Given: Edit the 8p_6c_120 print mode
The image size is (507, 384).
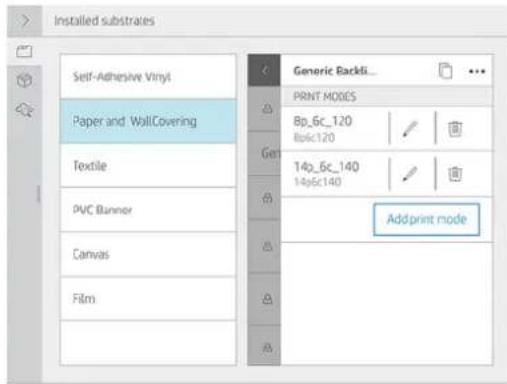Looking at the screenshot, I should (410, 129).
